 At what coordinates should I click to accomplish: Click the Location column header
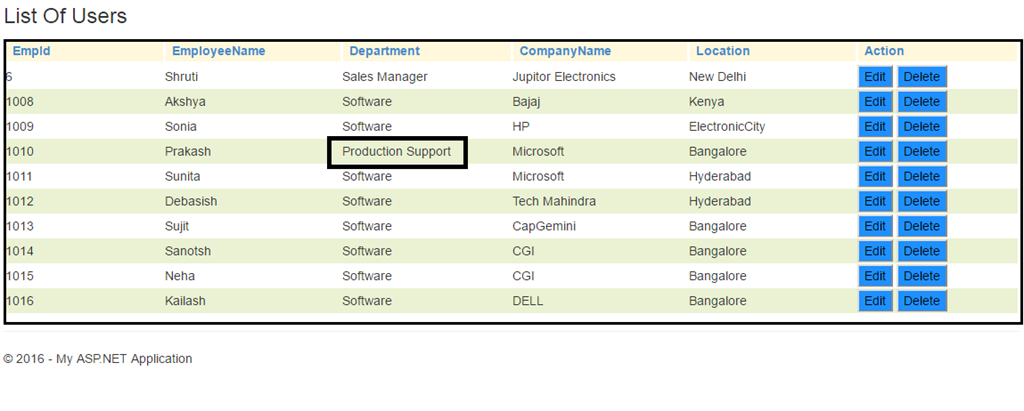coord(722,51)
